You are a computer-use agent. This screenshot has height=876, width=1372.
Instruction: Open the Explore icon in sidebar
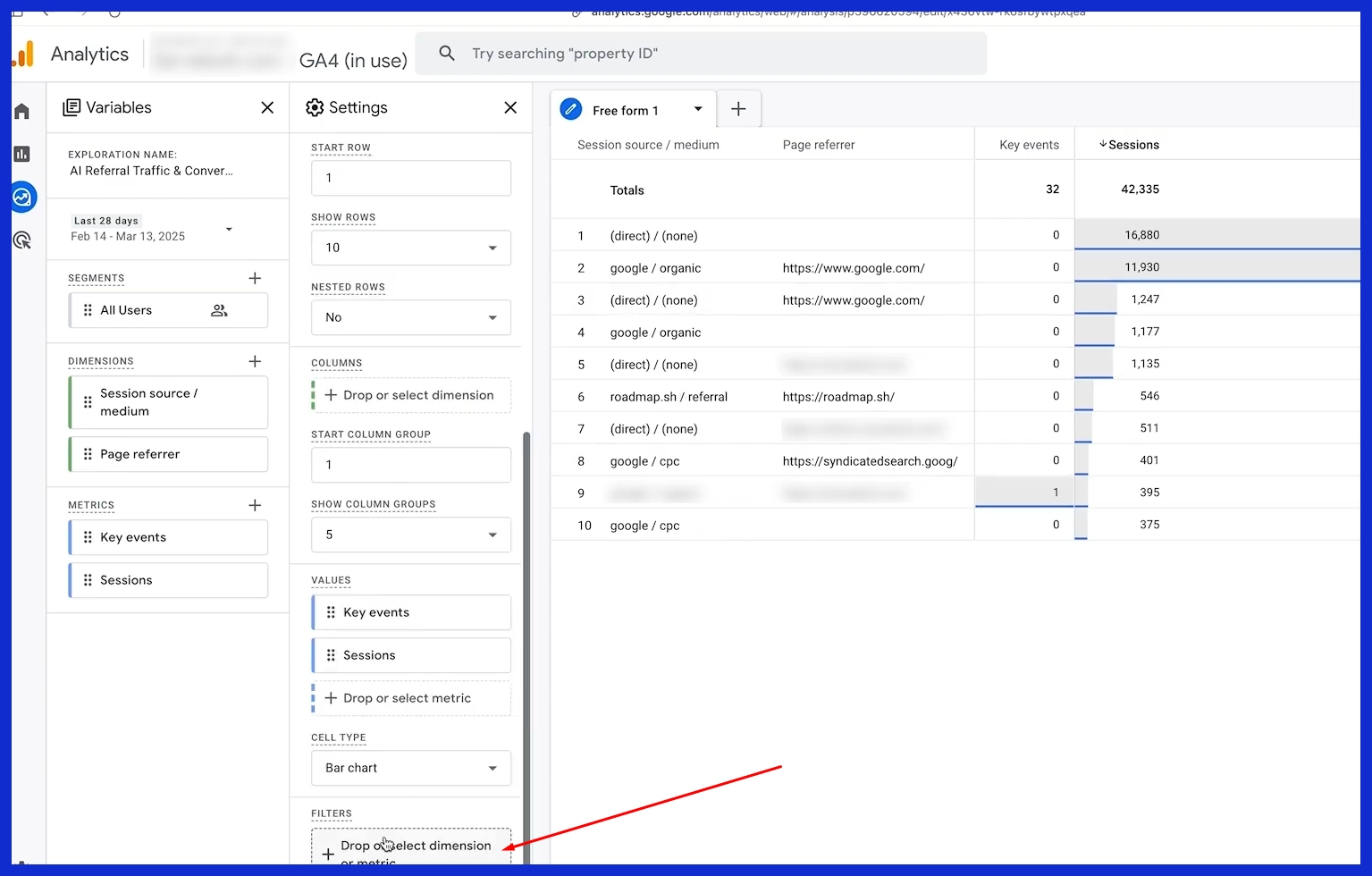pos(22,197)
